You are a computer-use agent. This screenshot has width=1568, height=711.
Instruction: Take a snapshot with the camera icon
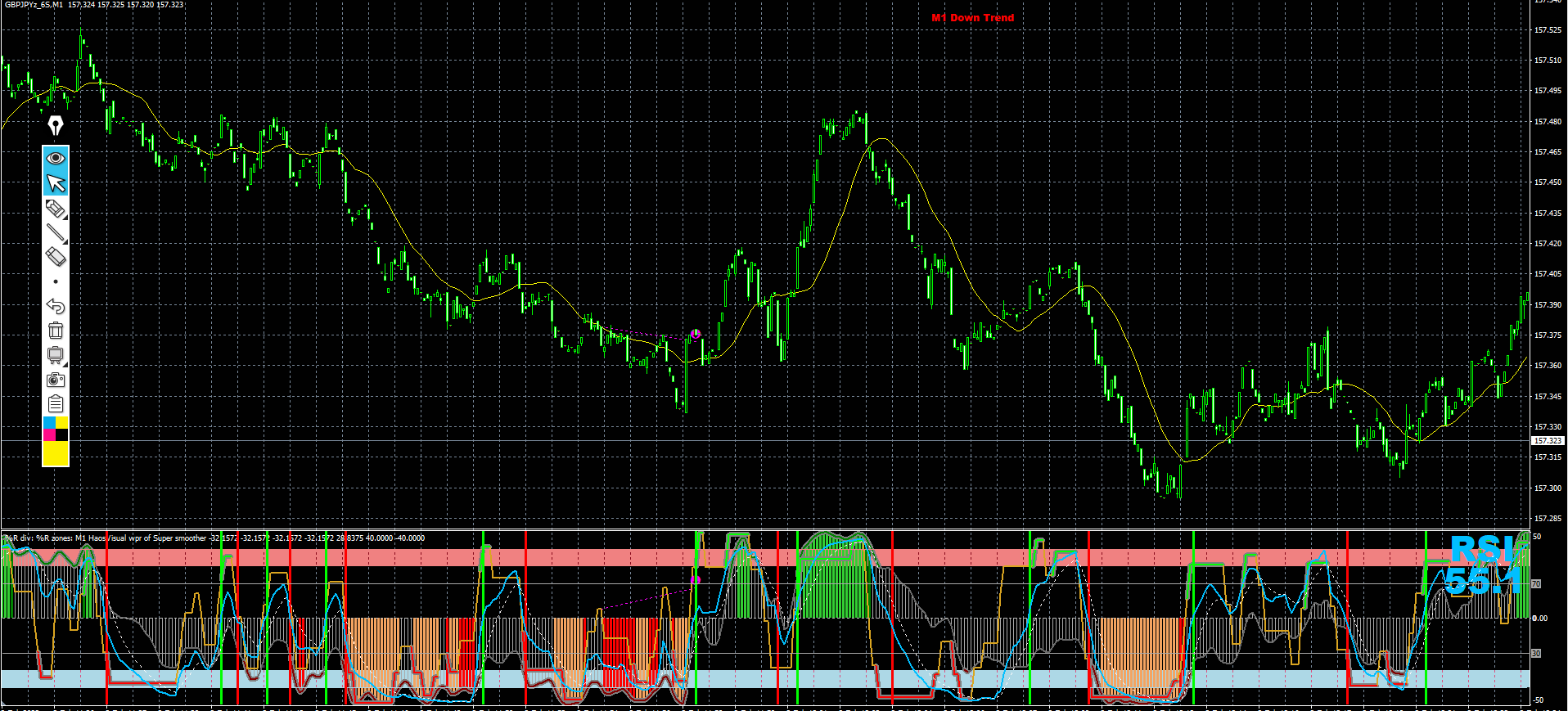click(x=56, y=380)
